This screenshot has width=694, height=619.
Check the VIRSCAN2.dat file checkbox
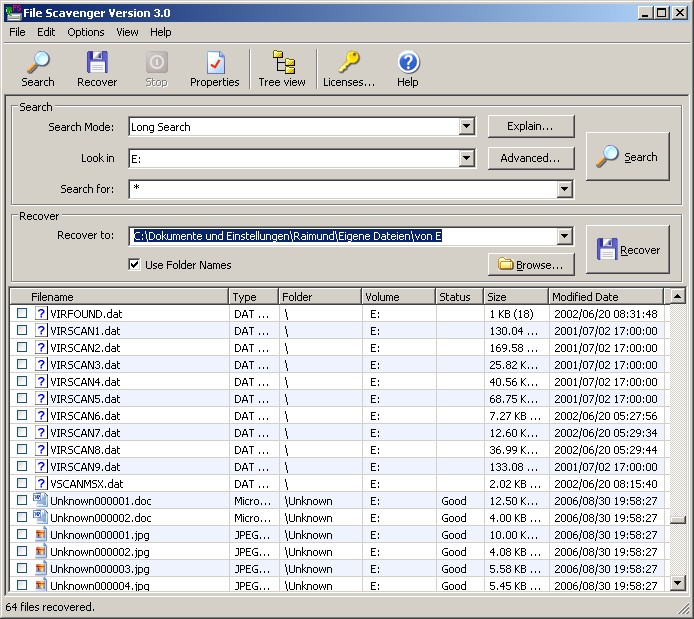(22, 347)
